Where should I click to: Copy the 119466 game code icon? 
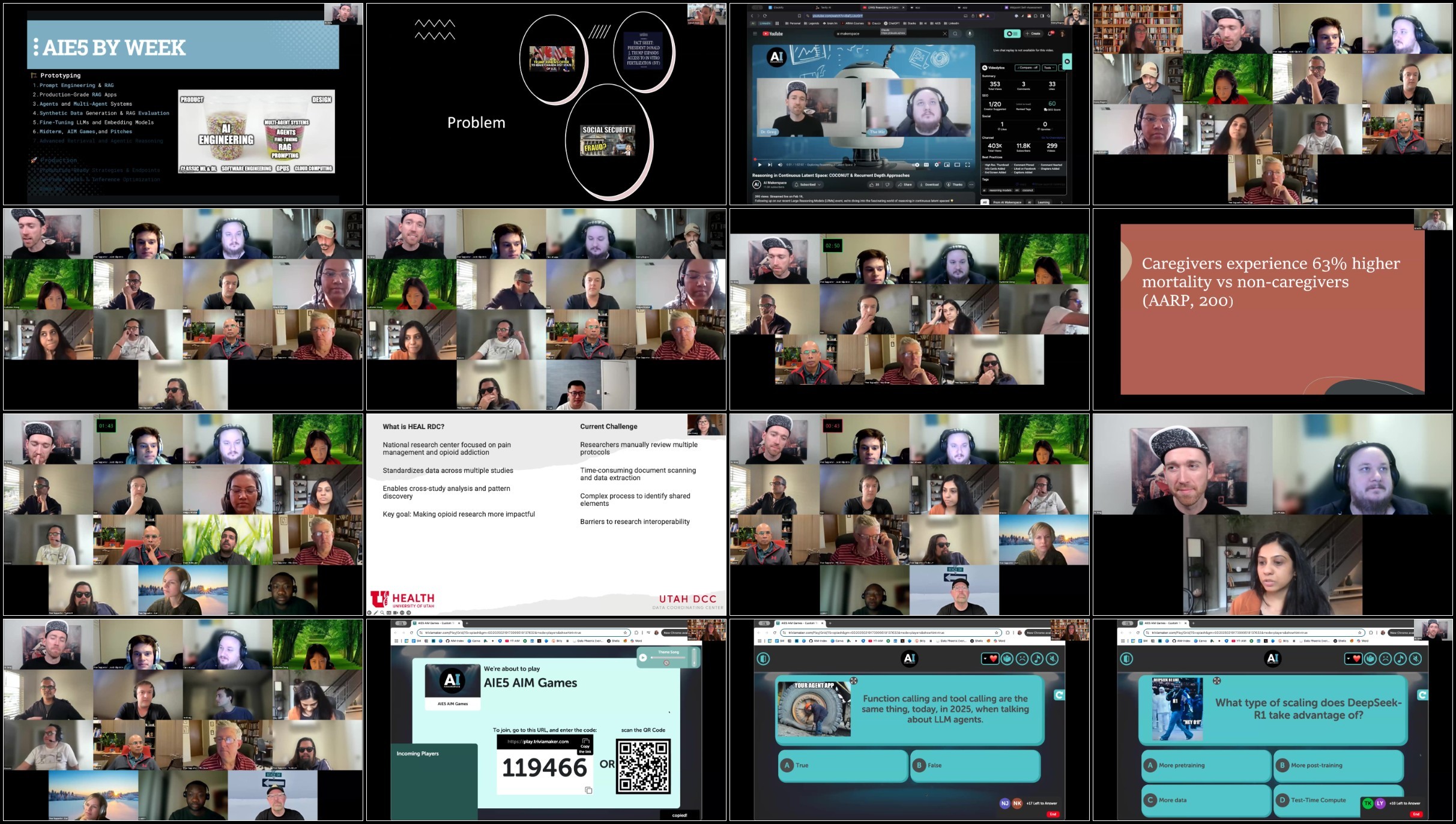588,790
